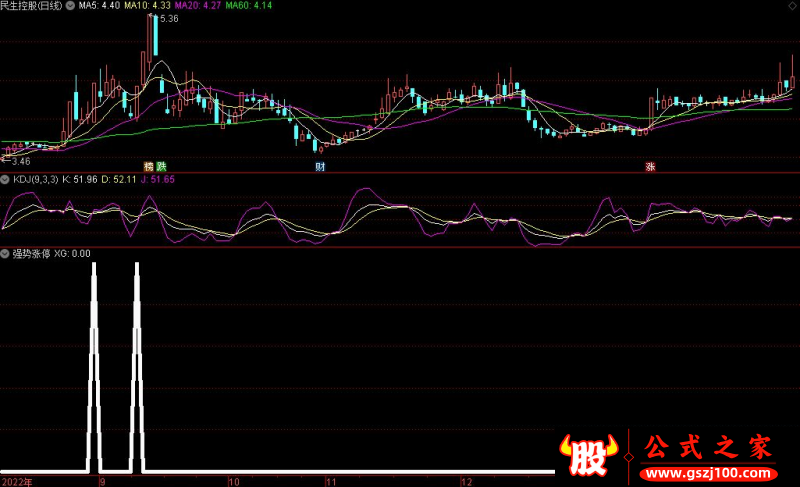The width and height of the screenshot is (800, 487).
Task: Click the orange 榜 marker icon
Action: pyautogui.click(x=148, y=165)
